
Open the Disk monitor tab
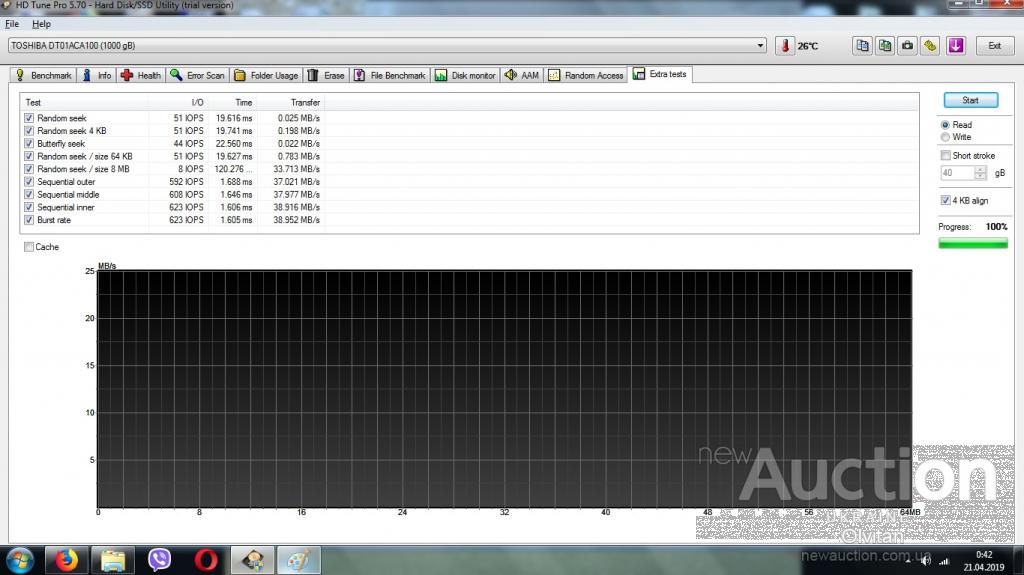[x=466, y=76]
